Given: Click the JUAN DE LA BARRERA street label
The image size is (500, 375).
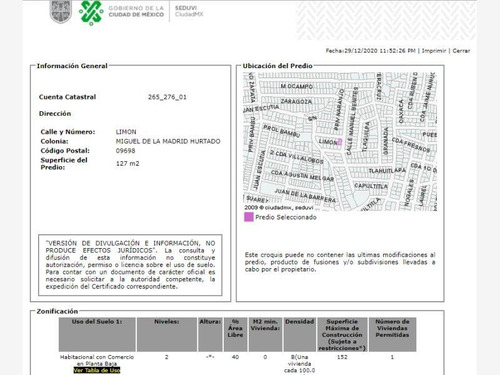Looking at the screenshot, I should [x=305, y=196].
